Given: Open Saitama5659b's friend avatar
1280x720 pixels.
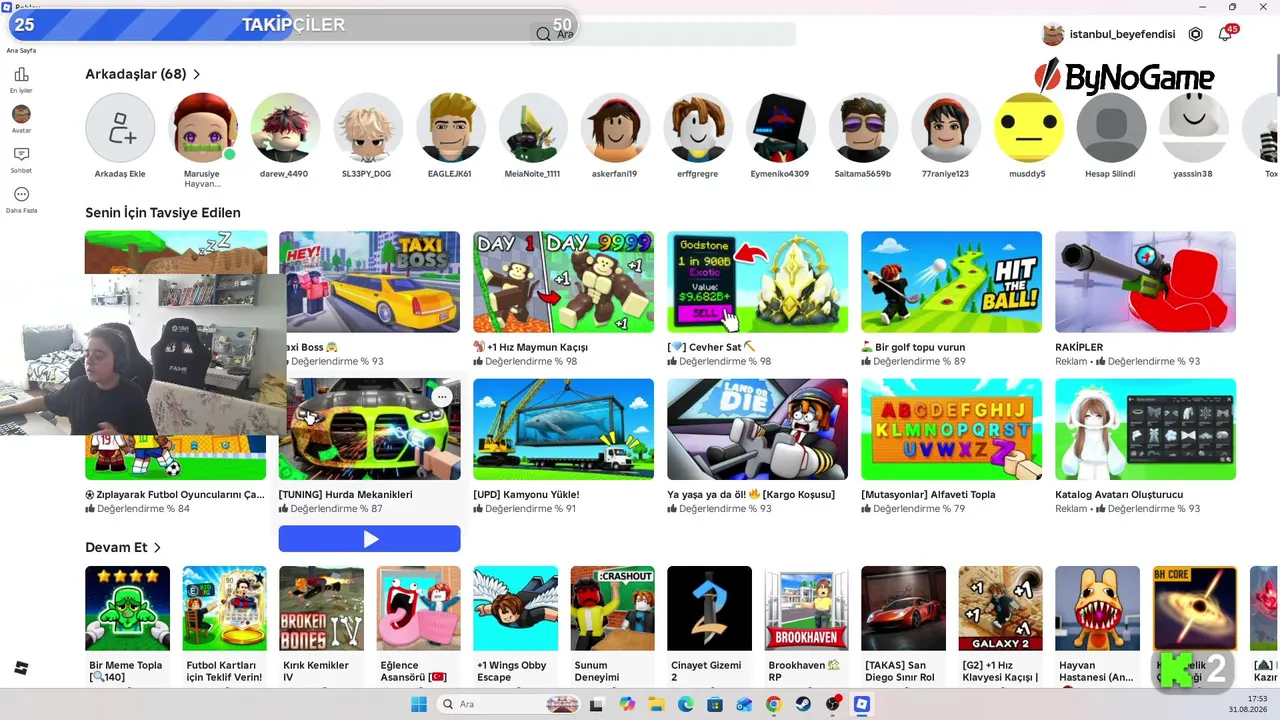Looking at the screenshot, I should 863,128.
